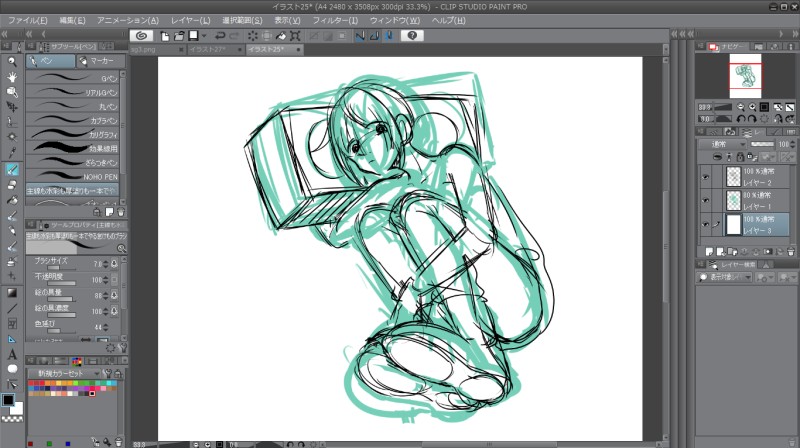Select transparent color checker swatch
This screenshot has height=448, width=800.
[12, 419]
